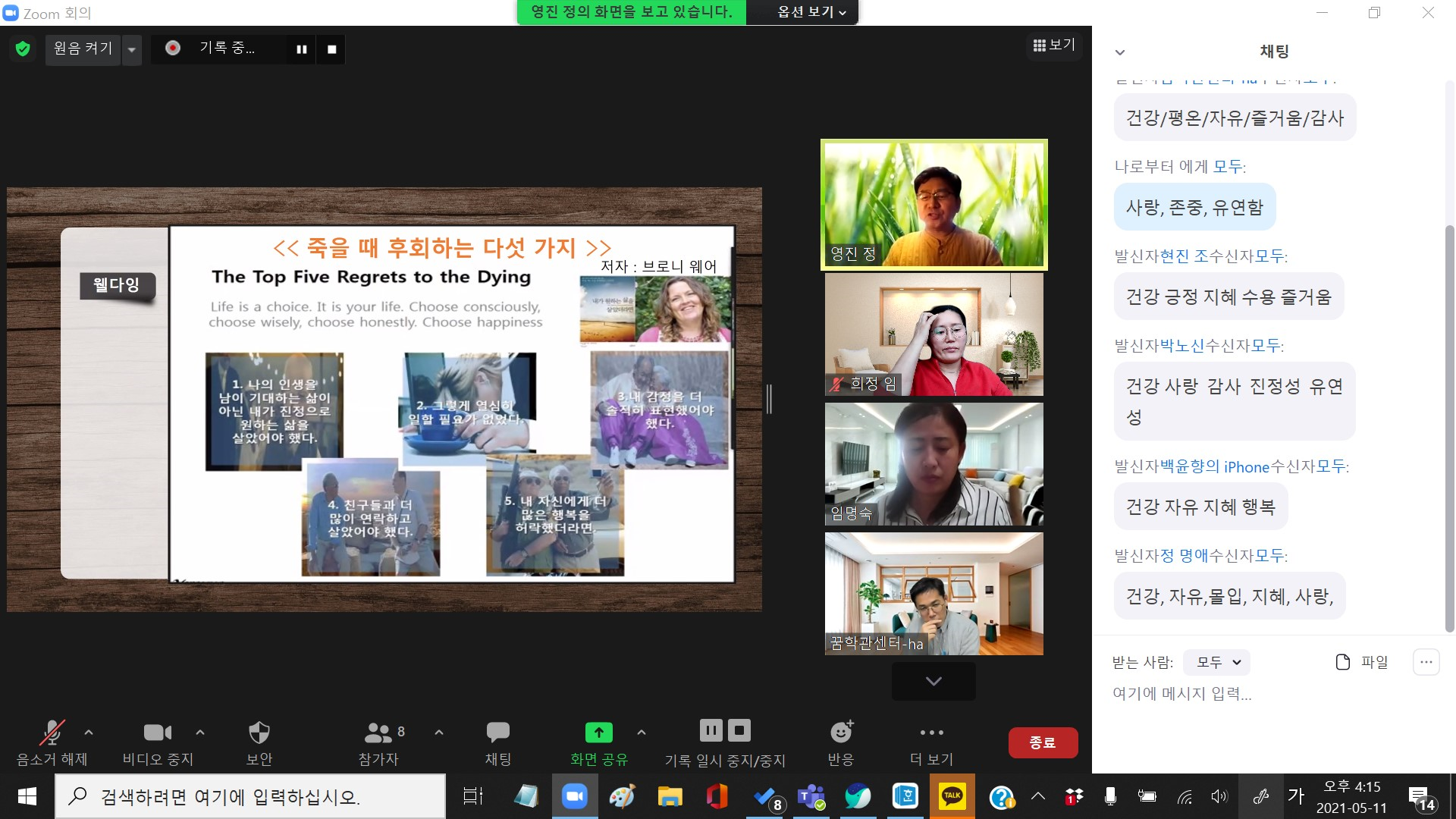Toggle Korean IME (가) indicator
This screenshot has height=819, width=1456.
coord(1296,796)
